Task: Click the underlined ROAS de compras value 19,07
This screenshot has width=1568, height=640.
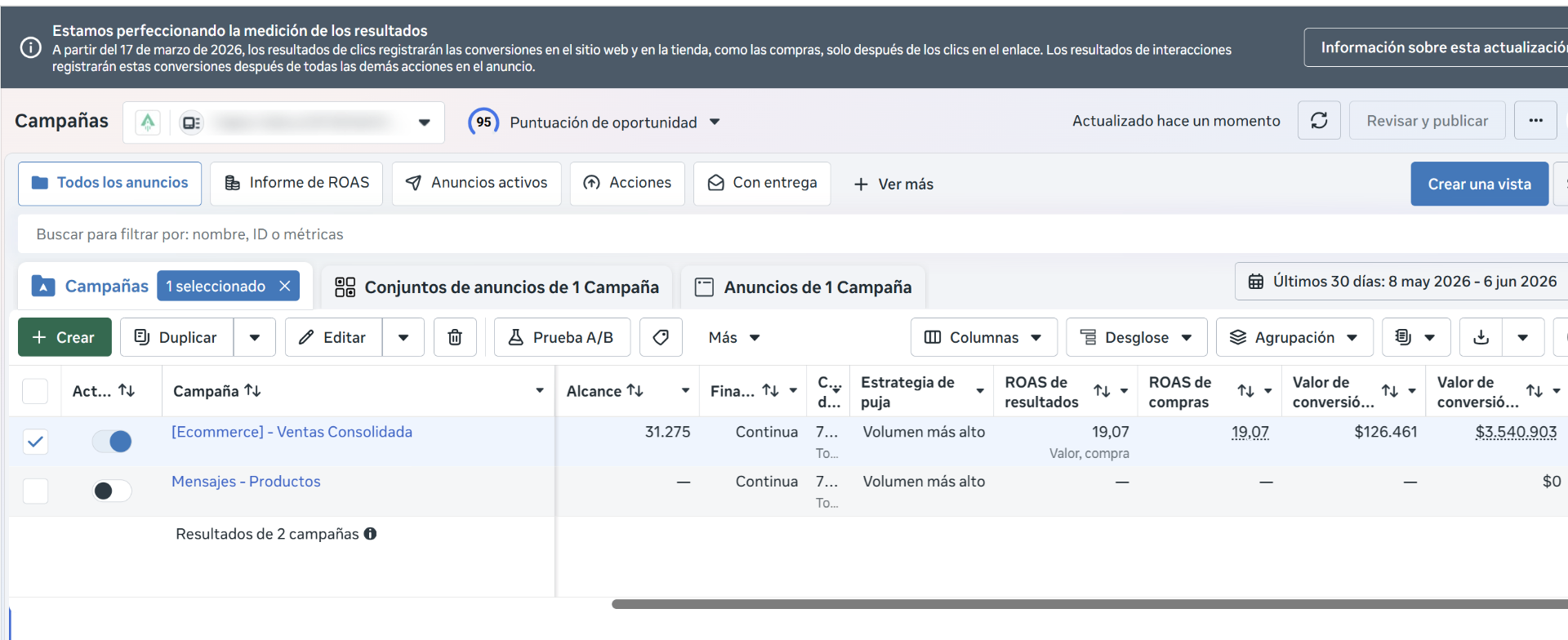Action: (1249, 432)
